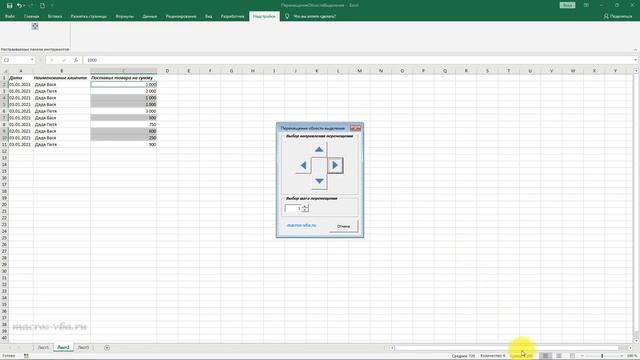Select column D header

[167, 71]
